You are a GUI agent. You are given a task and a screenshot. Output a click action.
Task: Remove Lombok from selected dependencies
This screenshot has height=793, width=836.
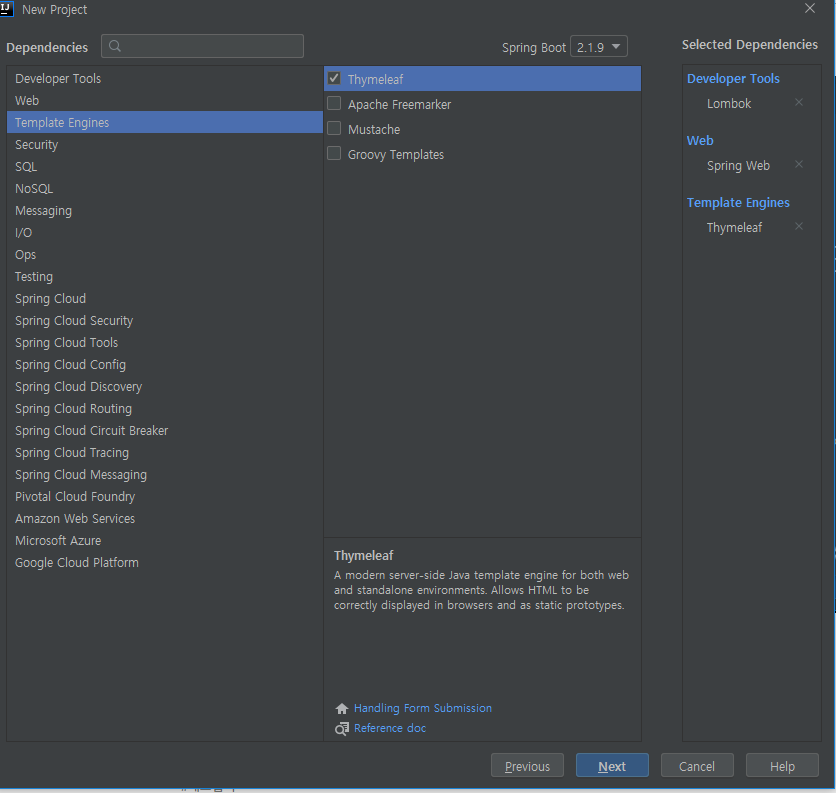(x=799, y=102)
